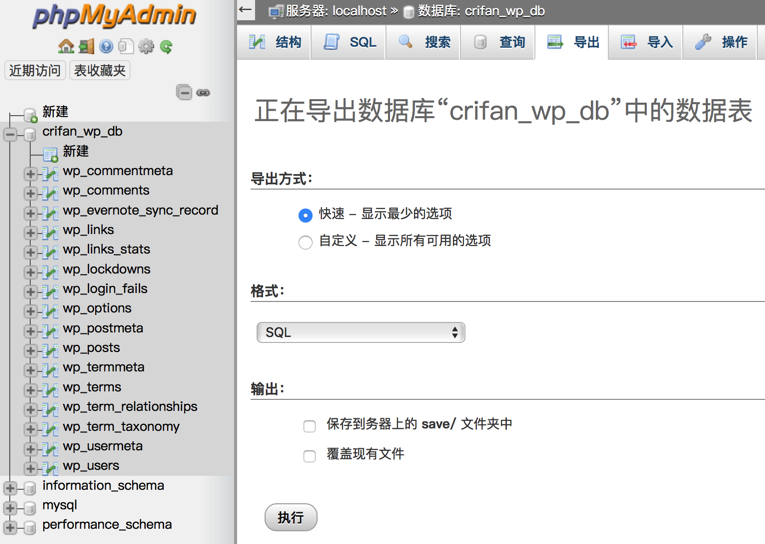Expand wp_evernote_sync_record table node
Screen dimensions: 765x544
[30, 213]
